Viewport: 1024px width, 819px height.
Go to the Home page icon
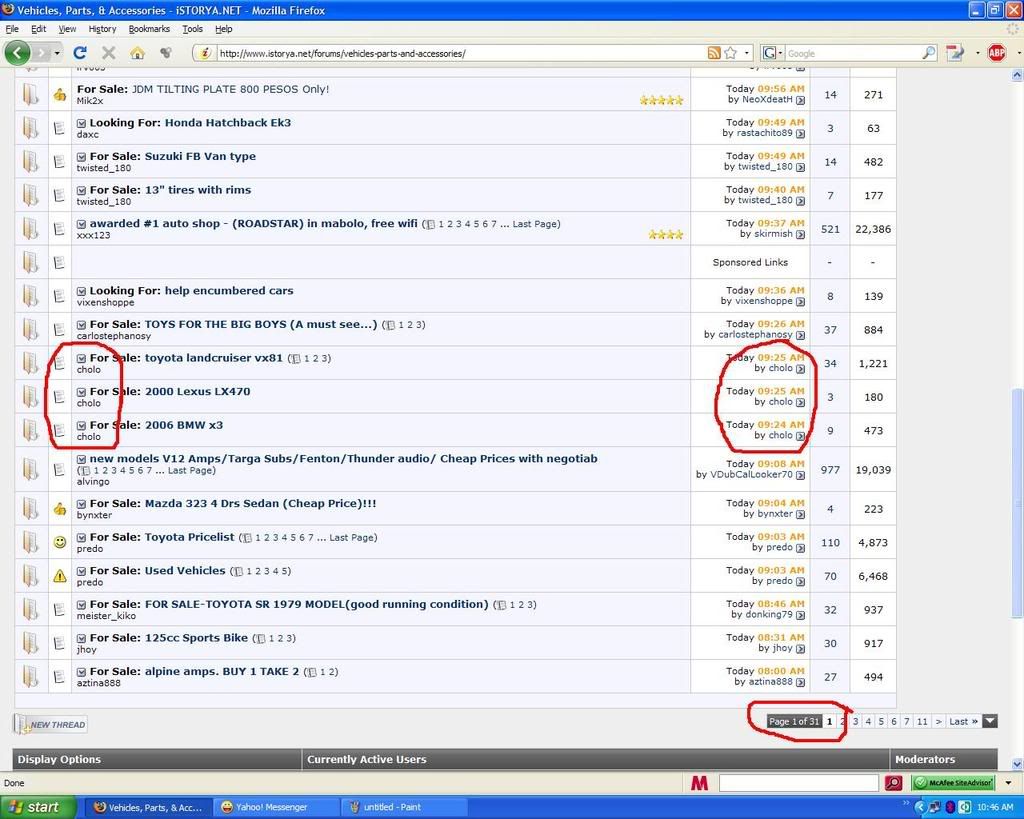(137, 53)
